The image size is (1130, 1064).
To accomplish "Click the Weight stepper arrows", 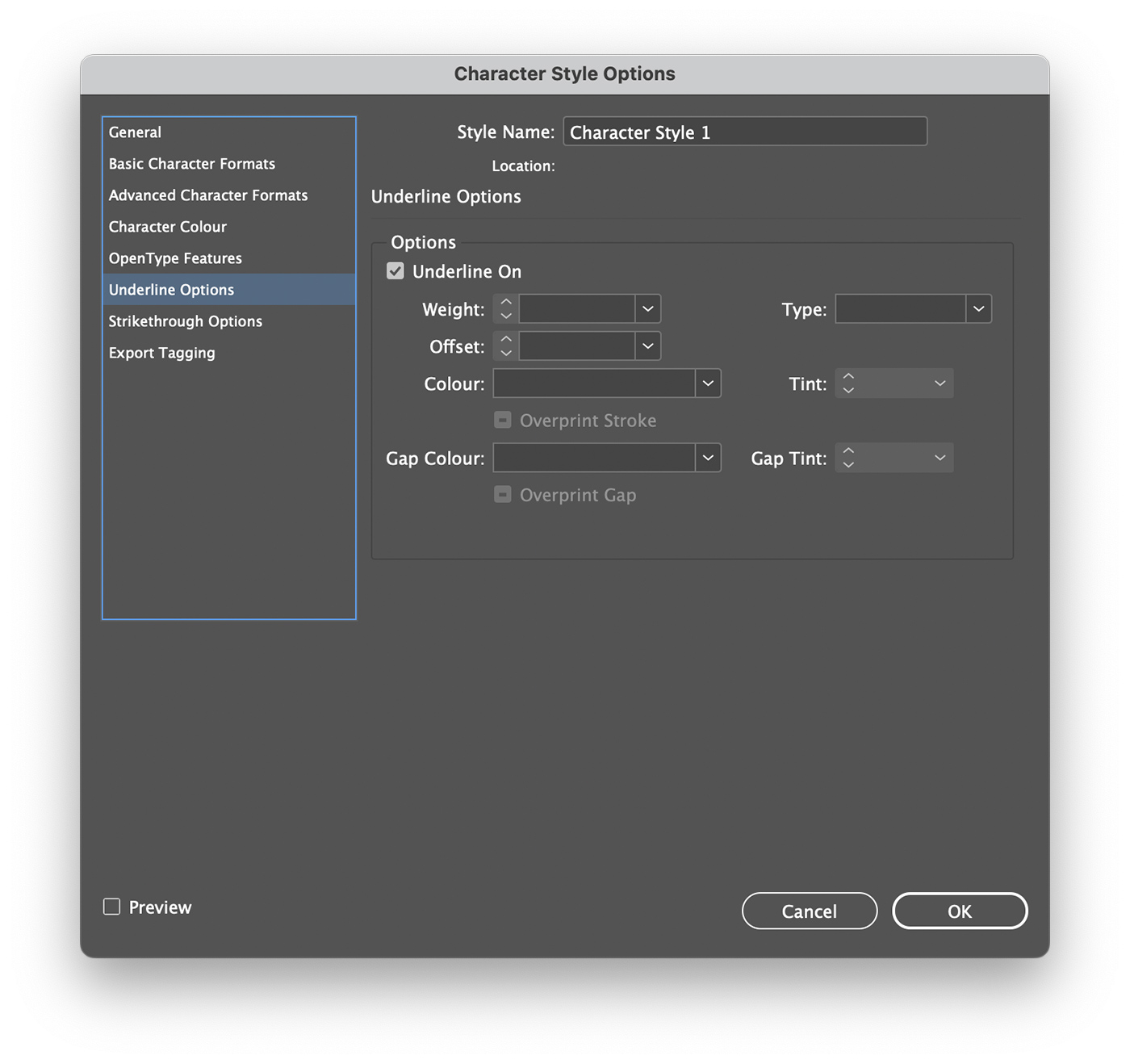I will coord(506,308).
